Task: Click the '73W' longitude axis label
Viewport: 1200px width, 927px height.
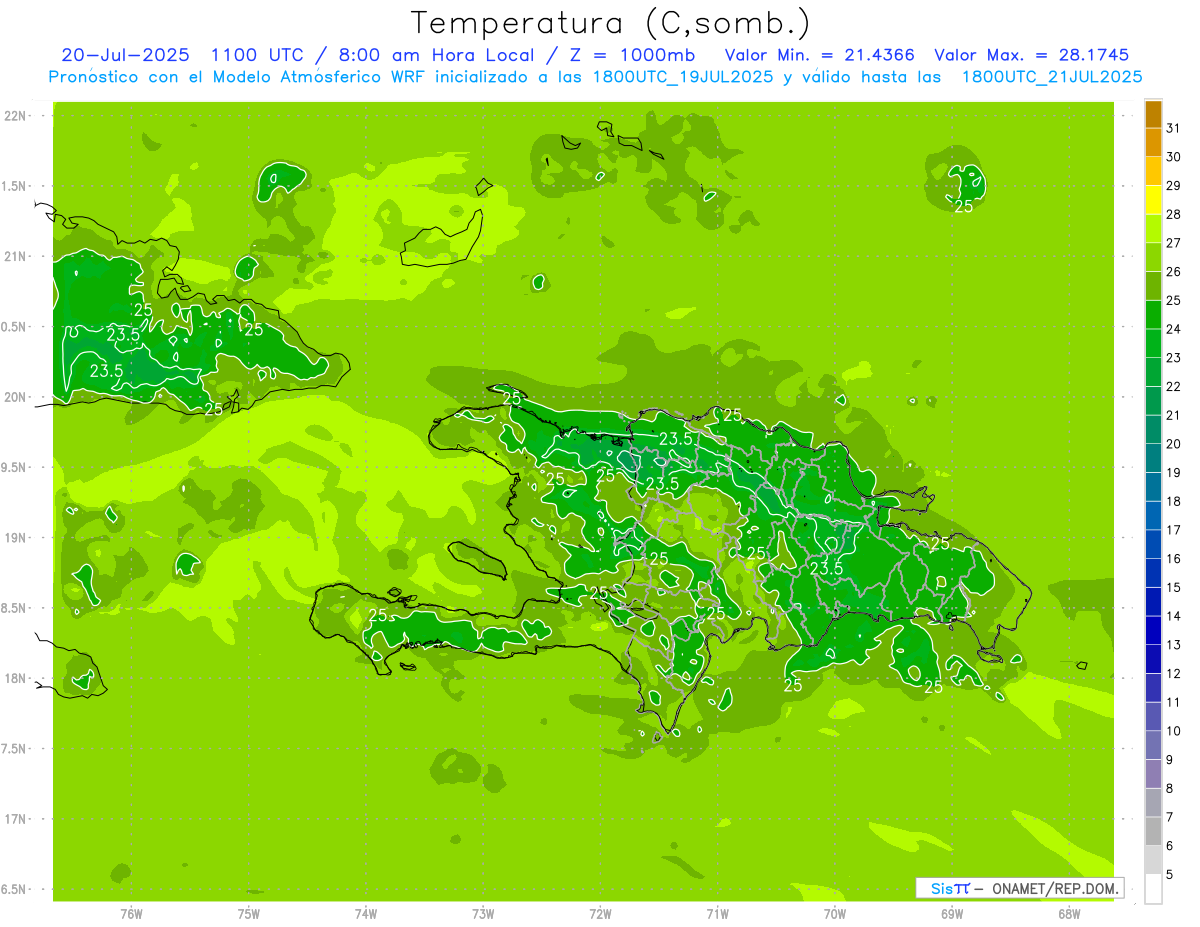Action: pyautogui.click(x=483, y=914)
